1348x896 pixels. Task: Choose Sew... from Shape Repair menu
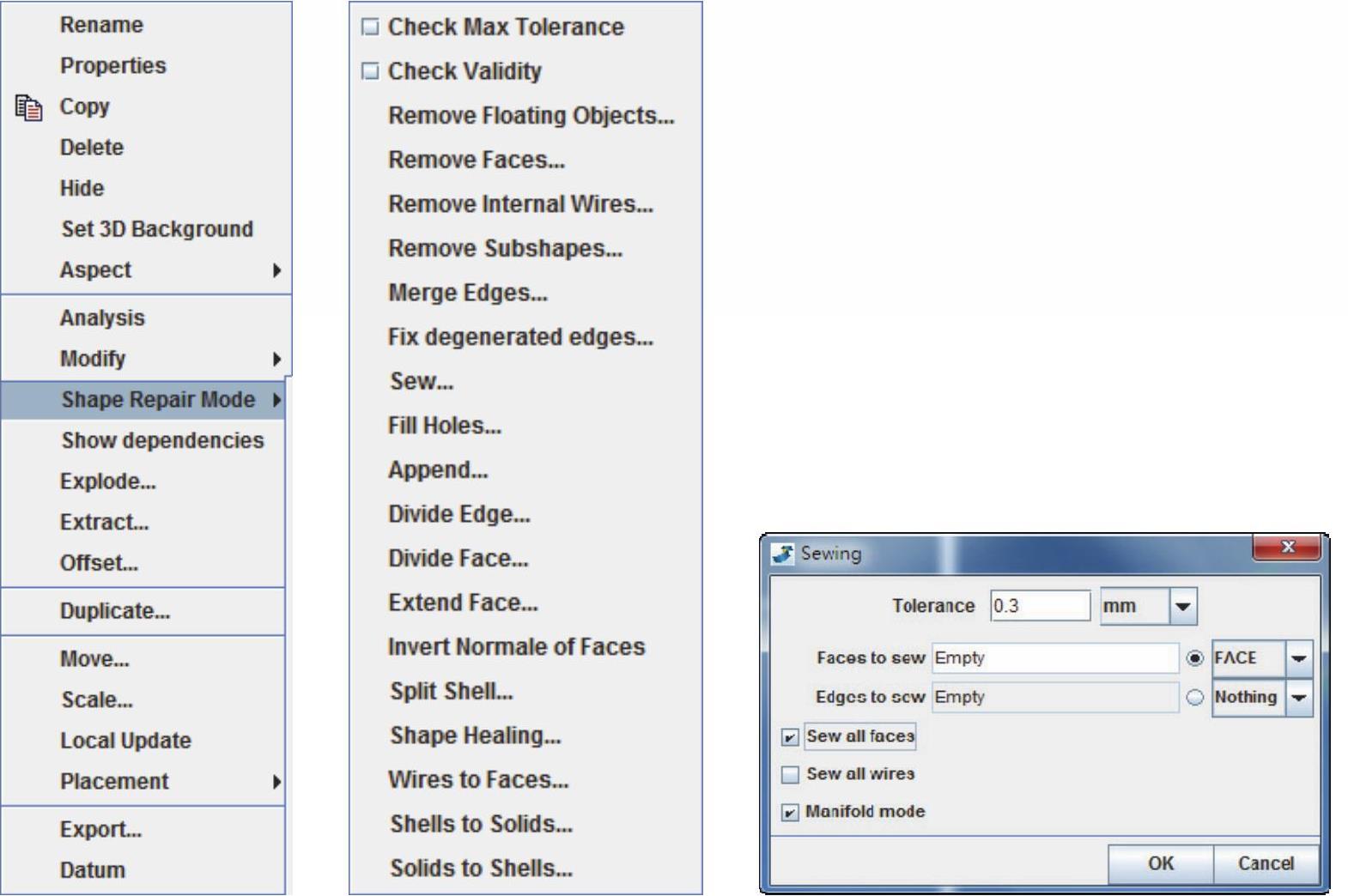coord(421,381)
